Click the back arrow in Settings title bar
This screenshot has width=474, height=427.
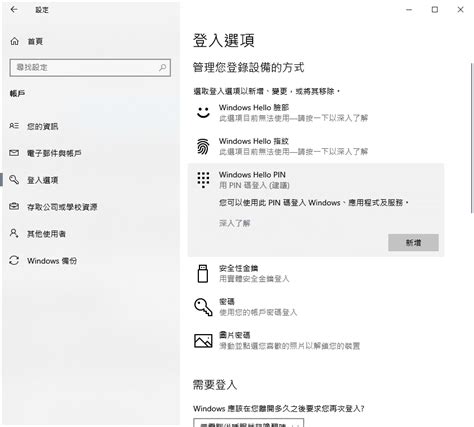(14, 10)
